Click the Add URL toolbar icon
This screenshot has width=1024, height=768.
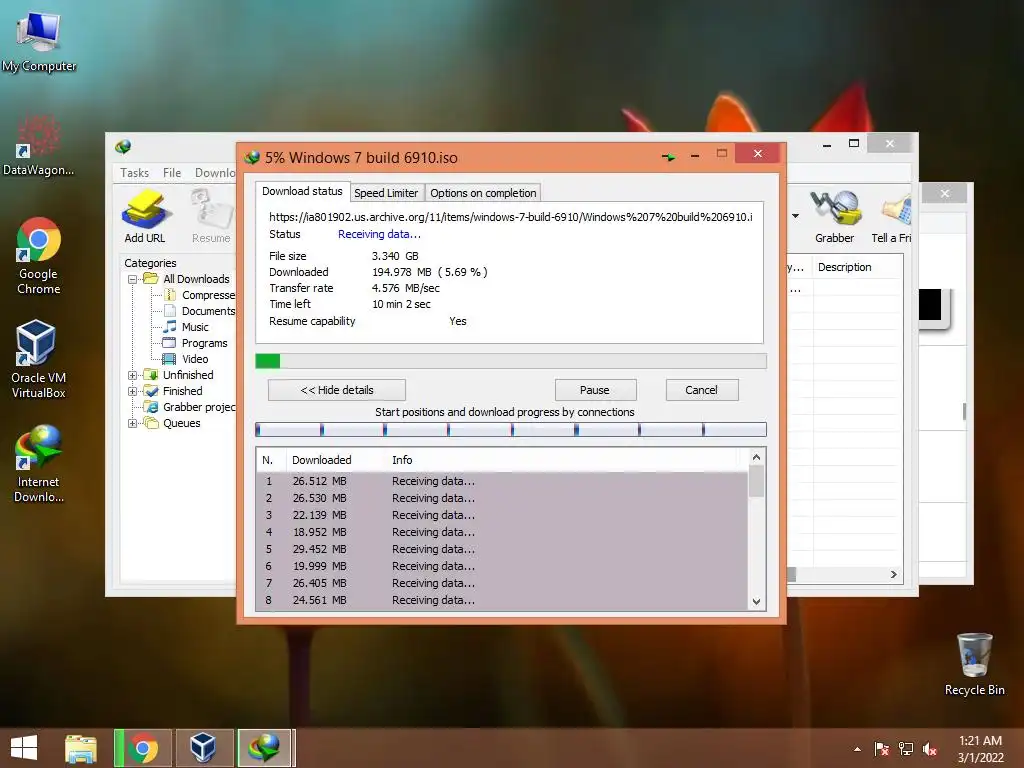tap(145, 216)
